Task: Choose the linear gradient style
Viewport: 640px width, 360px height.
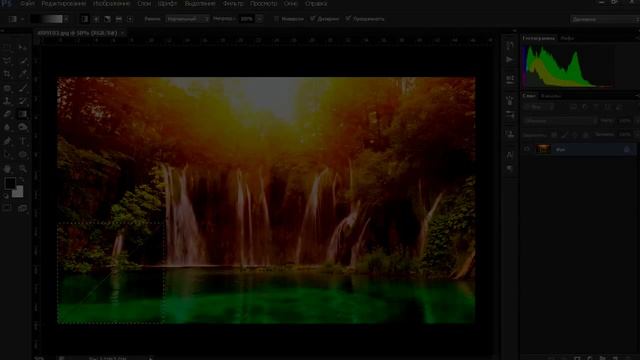Action: tap(84, 19)
